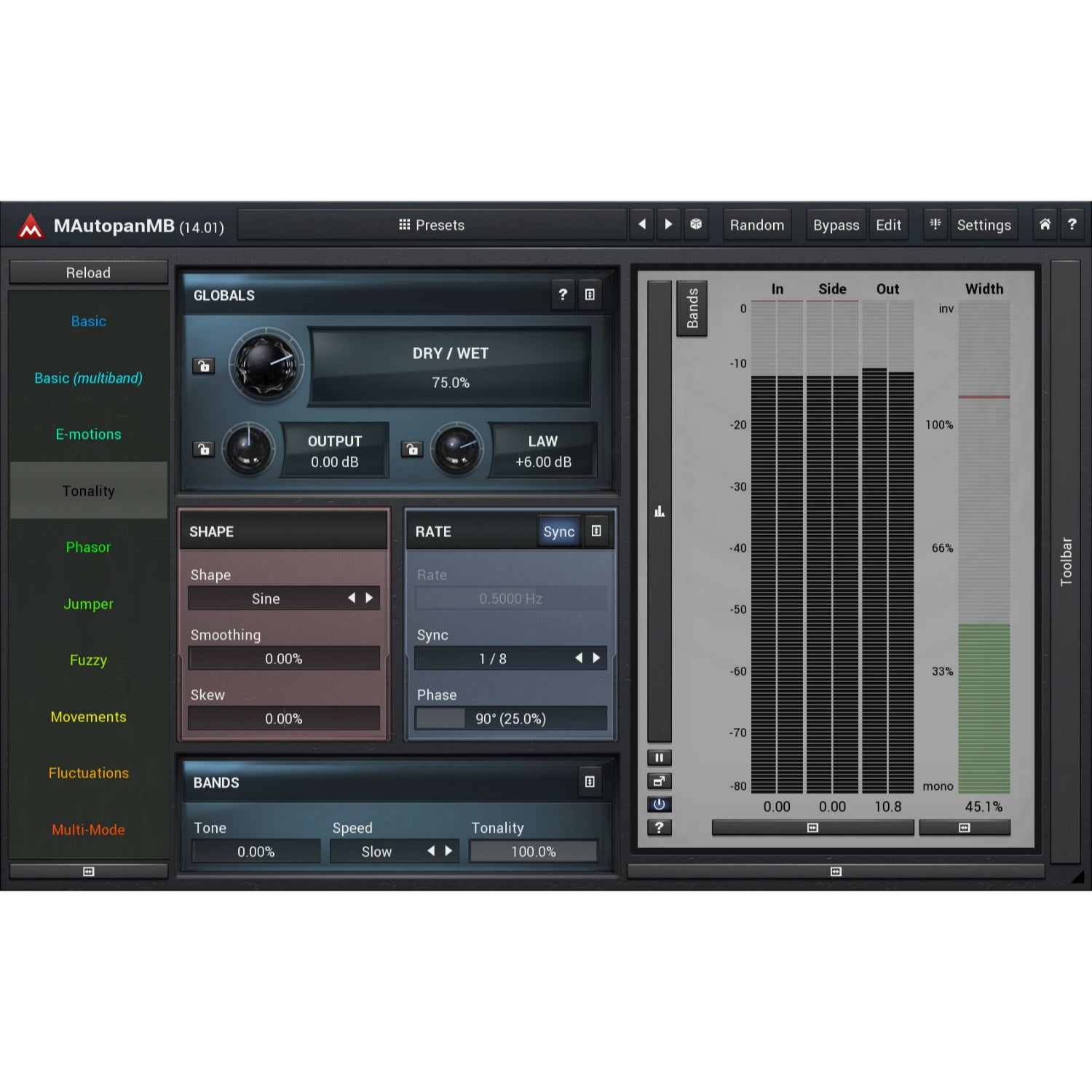Toggle the Output lock icon
This screenshot has height=1092, width=1092.
tap(204, 449)
